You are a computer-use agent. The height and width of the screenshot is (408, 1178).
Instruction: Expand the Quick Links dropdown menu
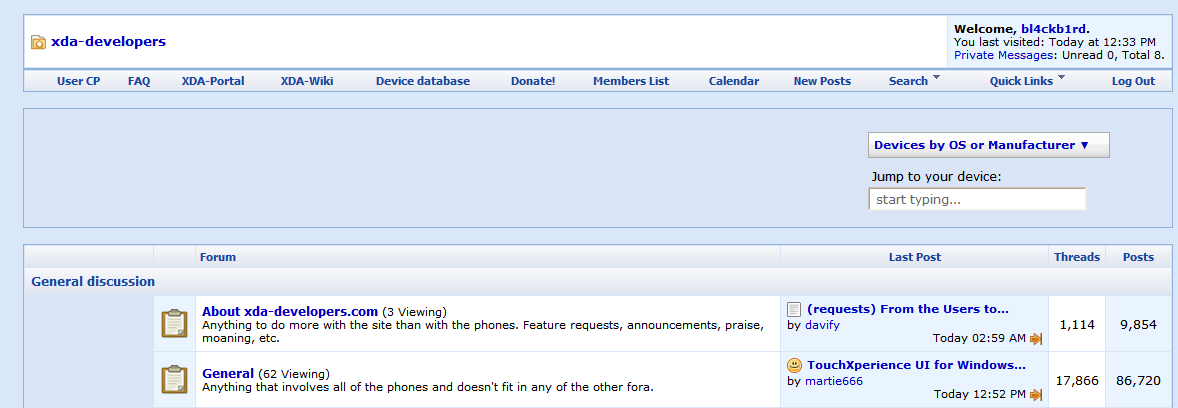(x=1027, y=81)
